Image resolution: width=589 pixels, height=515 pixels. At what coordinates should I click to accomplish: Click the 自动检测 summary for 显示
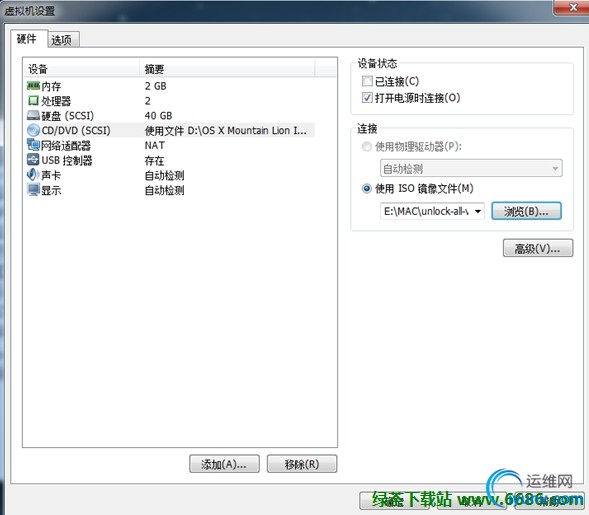(165, 190)
